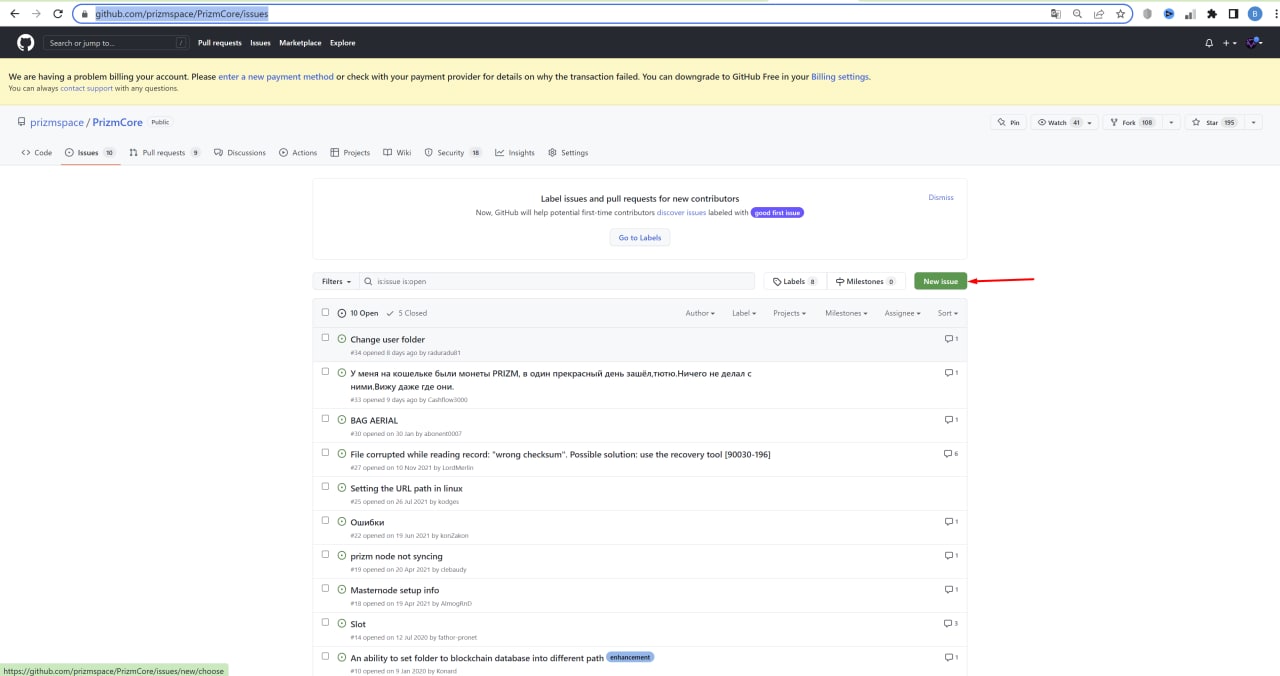Open the Fork repository button
The height and width of the screenshot is (676, 1280).
coord(1131,122)
